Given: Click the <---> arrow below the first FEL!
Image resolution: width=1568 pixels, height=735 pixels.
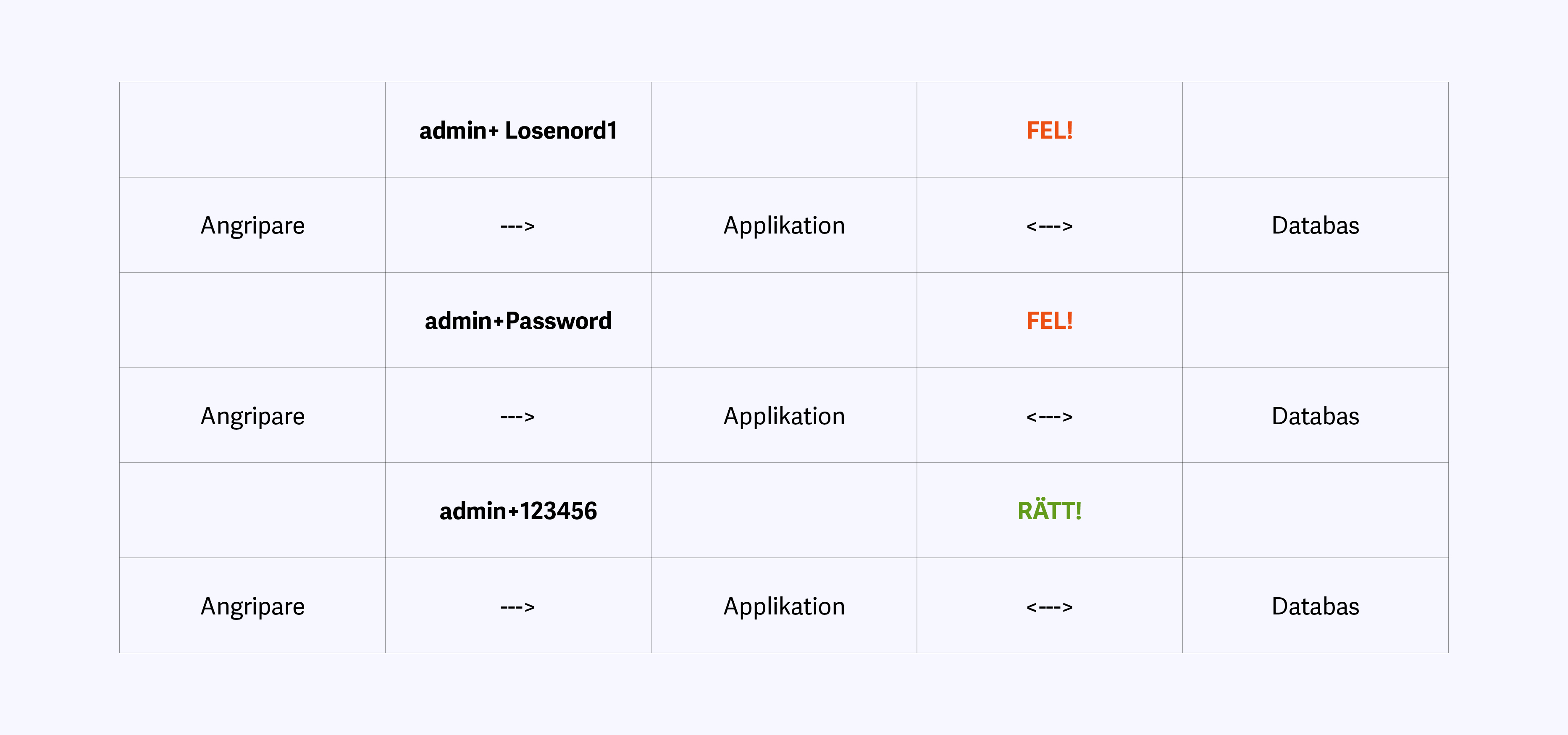Looking at the screenshot, I should pyautogui.click(x=1049, y=226).
